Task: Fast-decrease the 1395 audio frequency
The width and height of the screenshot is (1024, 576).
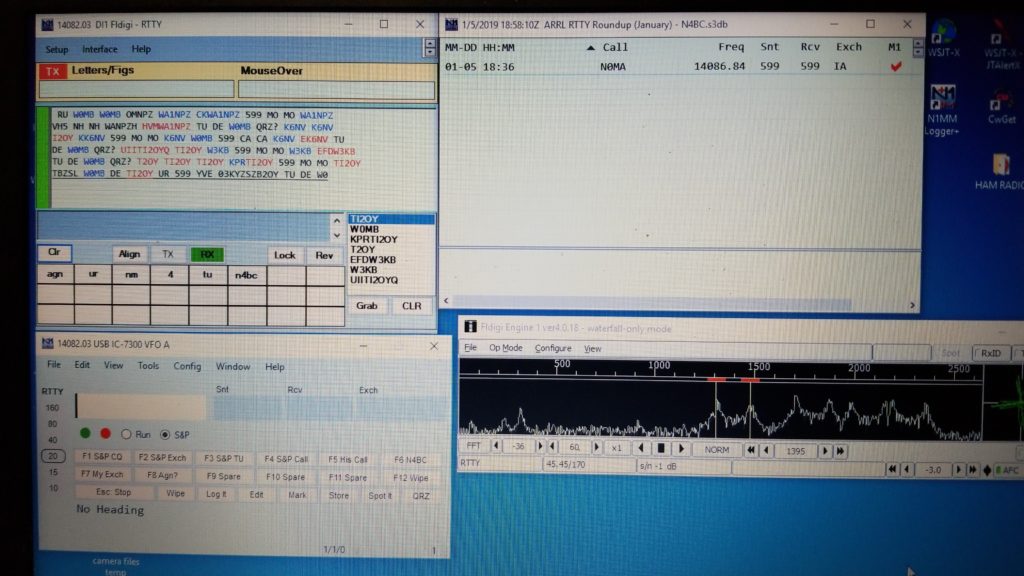Action: coord(751,449)
